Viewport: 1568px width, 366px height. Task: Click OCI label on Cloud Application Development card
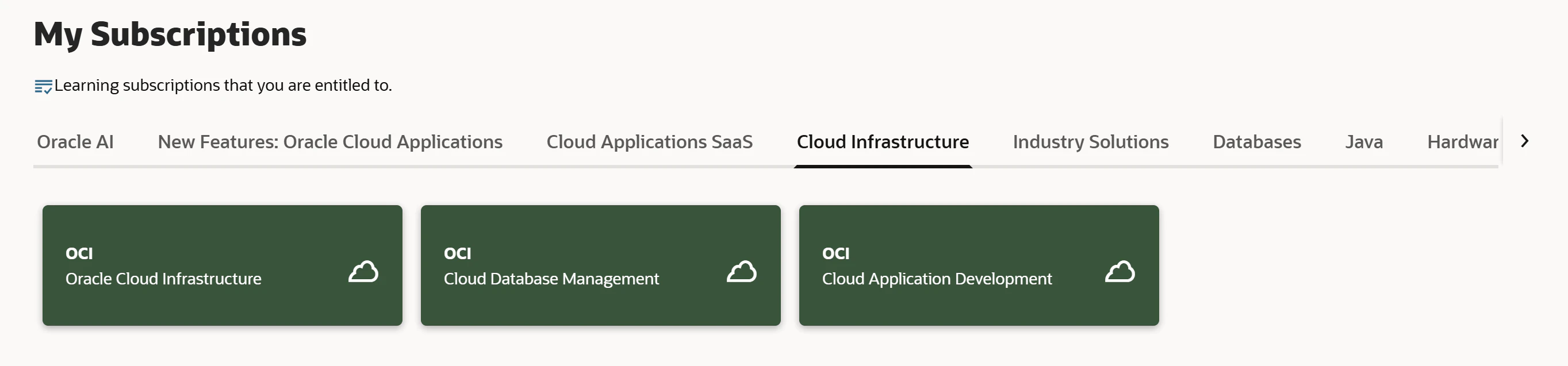(x=835, y=253)
